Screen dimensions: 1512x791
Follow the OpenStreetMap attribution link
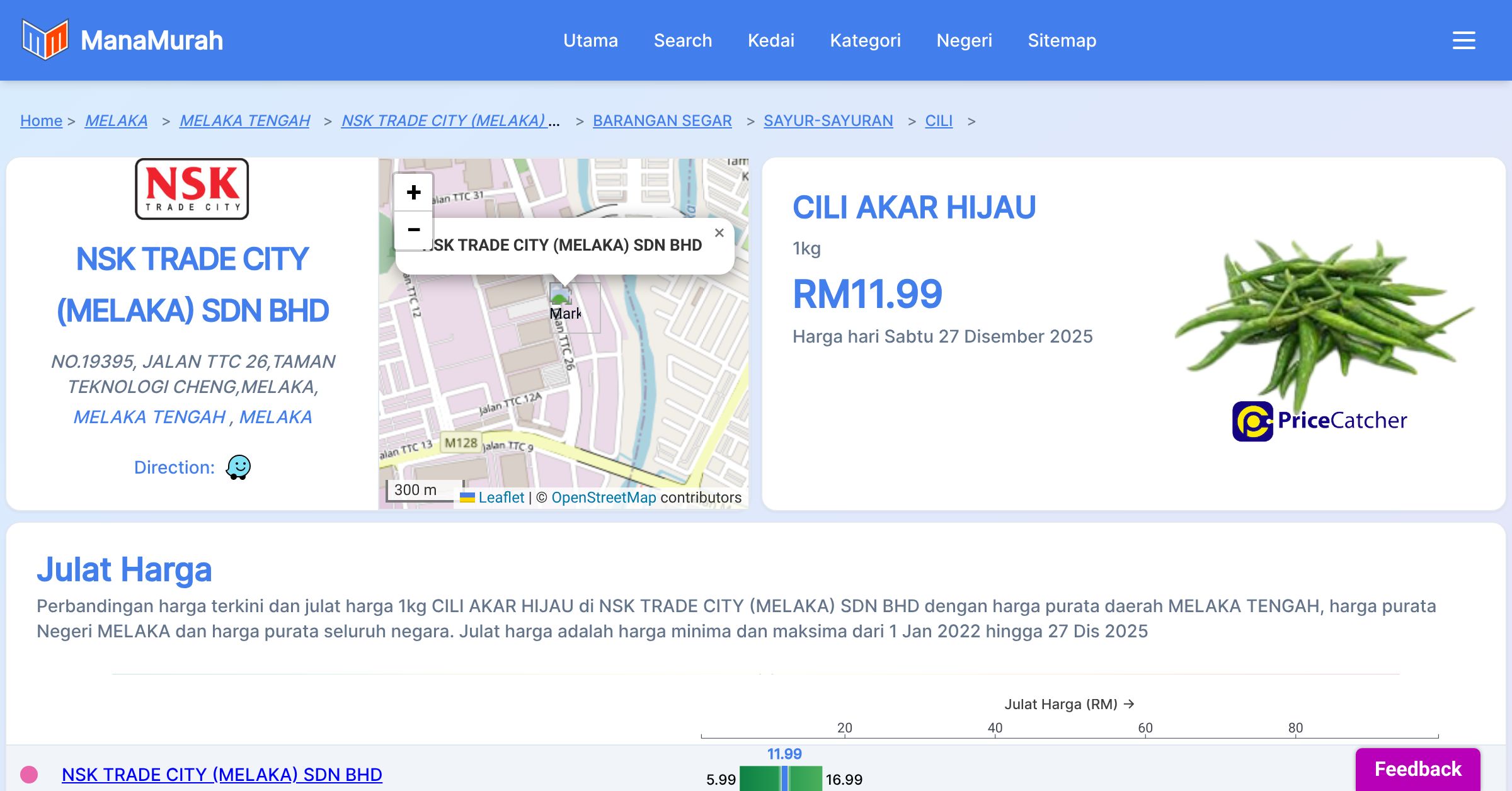[x=603, y=498]
